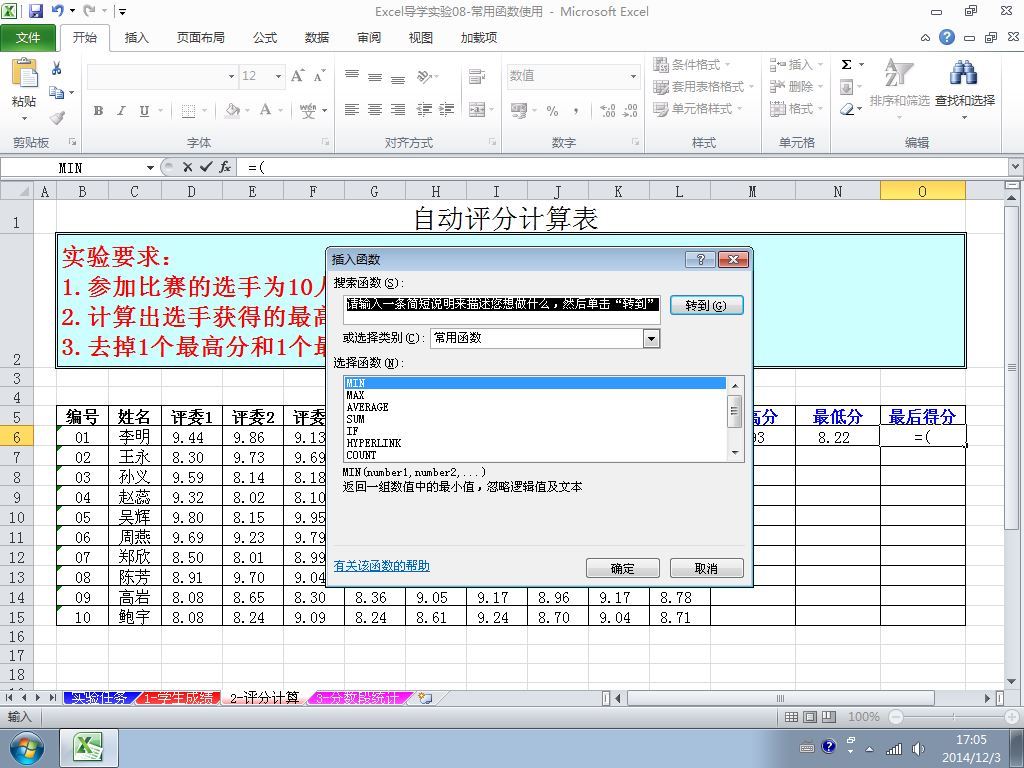Screen dimensions: 1024x768
Task: Click the Increase decimal icon
Action: pyautogui.click(x=607, y=111)
